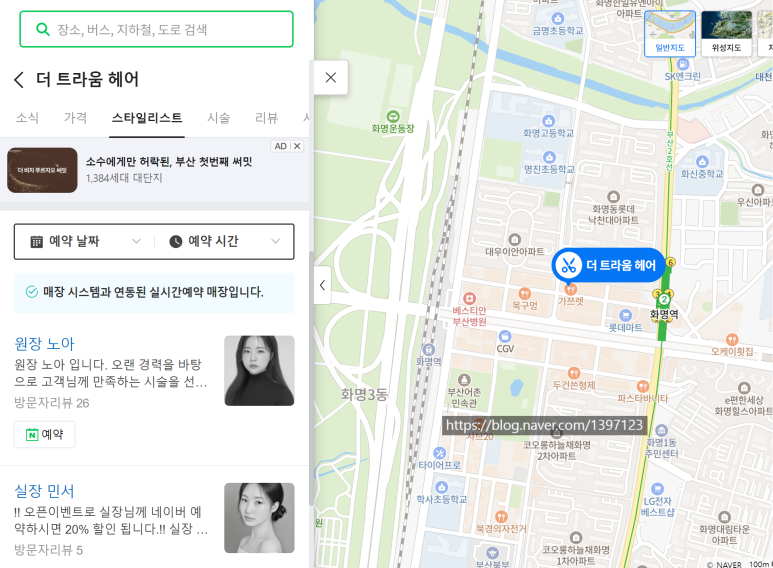Click the 금명초등학교 school marker

click(x=558, y=19)
